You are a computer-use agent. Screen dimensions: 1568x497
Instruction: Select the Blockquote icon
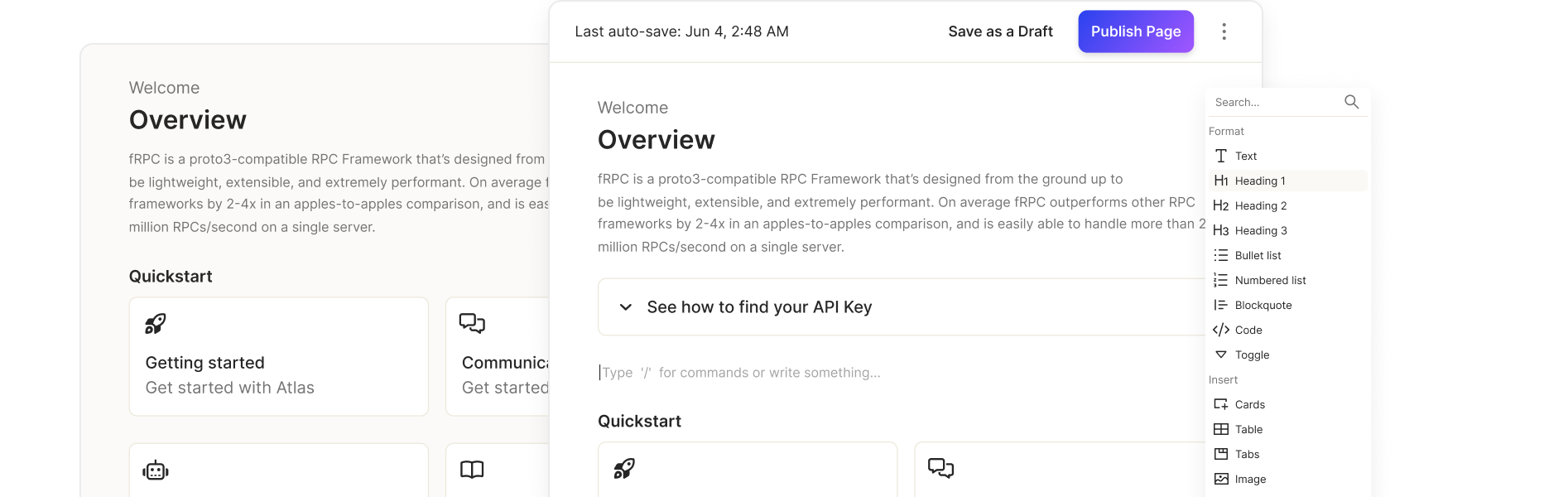tap(1220, 305)
